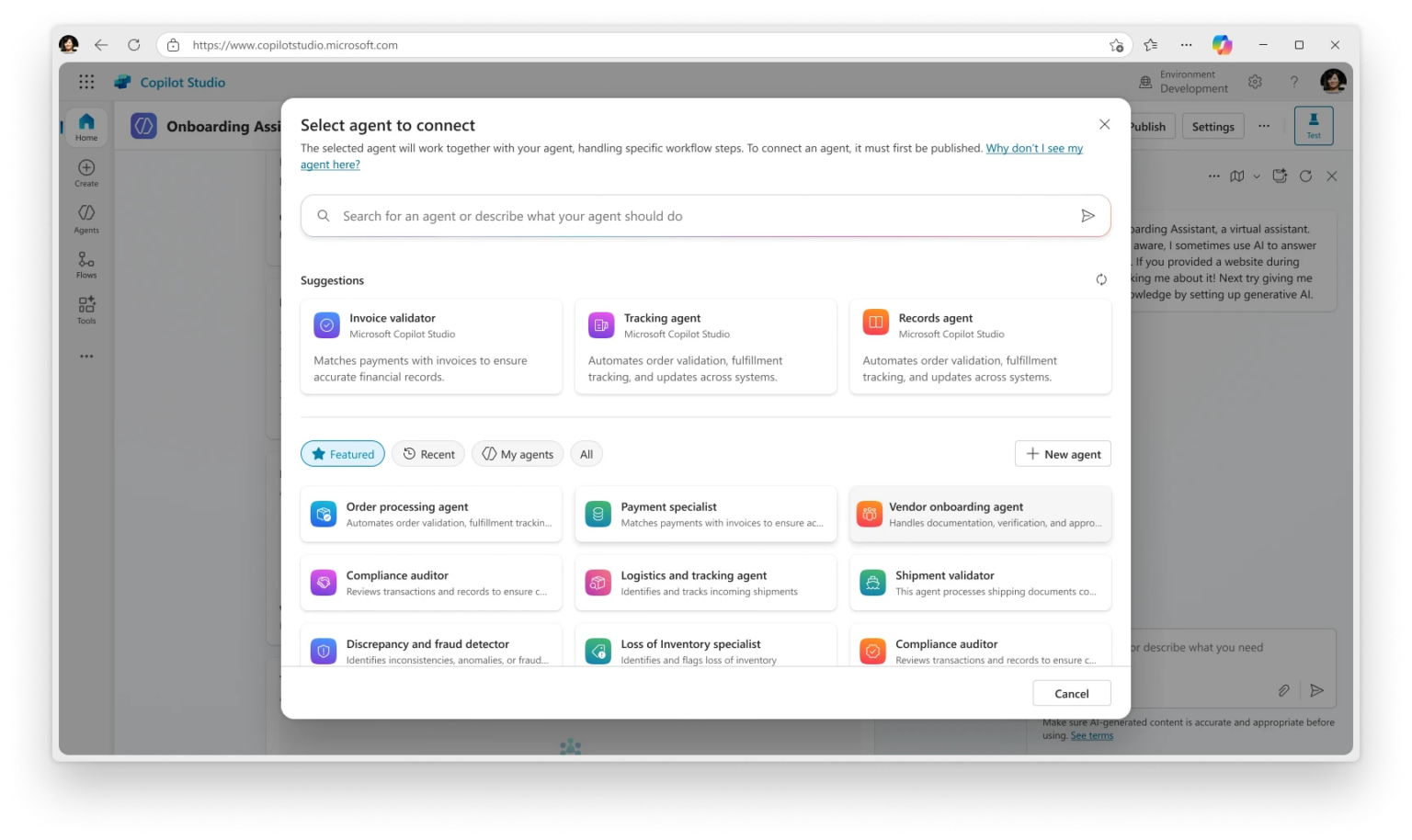Click the Cancel button
This screenshot has width=1412, height=840.
point(1071,693)
